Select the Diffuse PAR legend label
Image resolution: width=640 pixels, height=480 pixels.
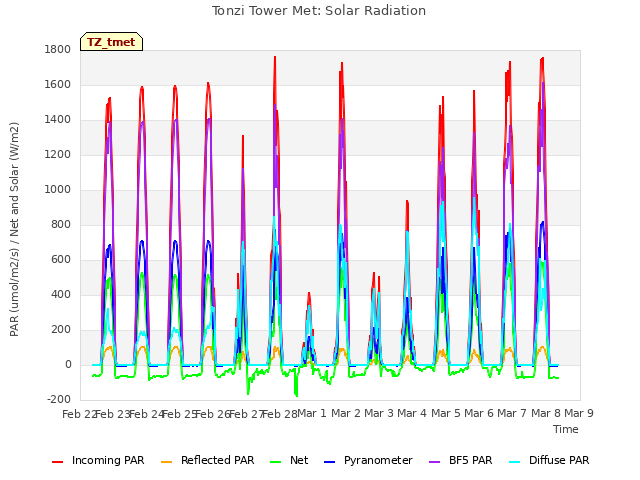point(559,460)
